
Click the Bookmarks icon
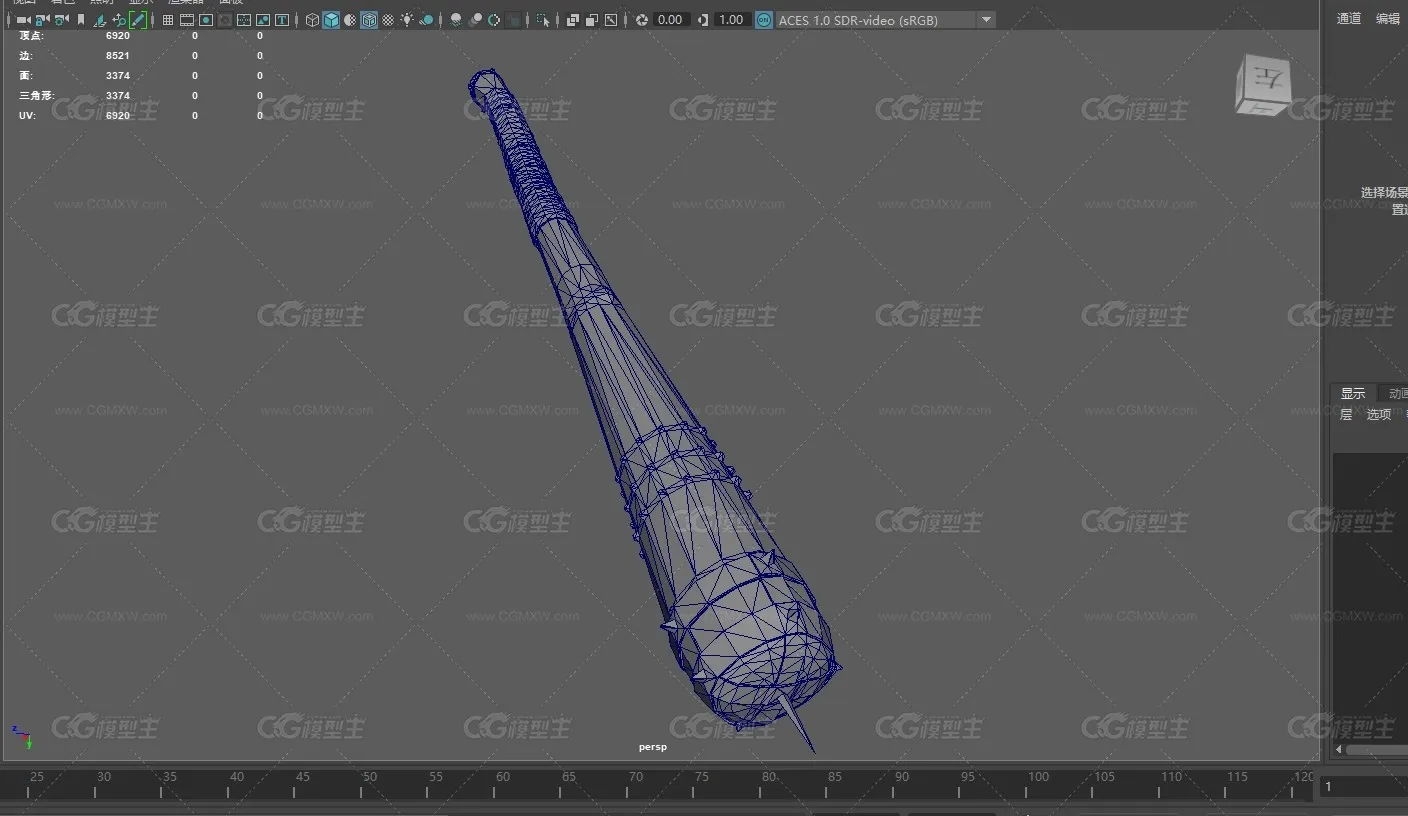81,20
